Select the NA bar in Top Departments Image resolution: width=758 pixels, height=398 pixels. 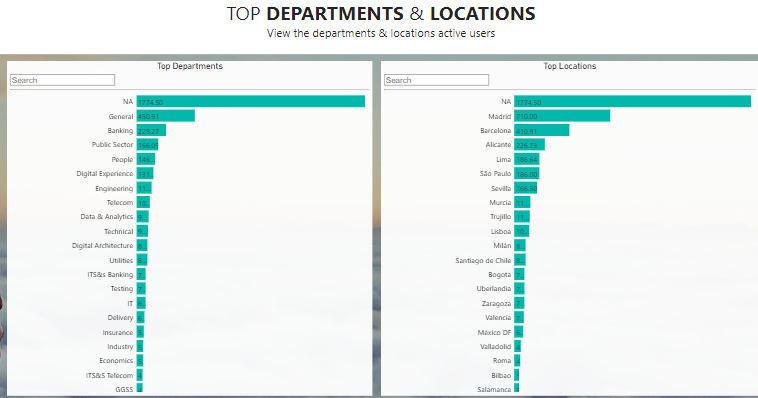[250, 102]
